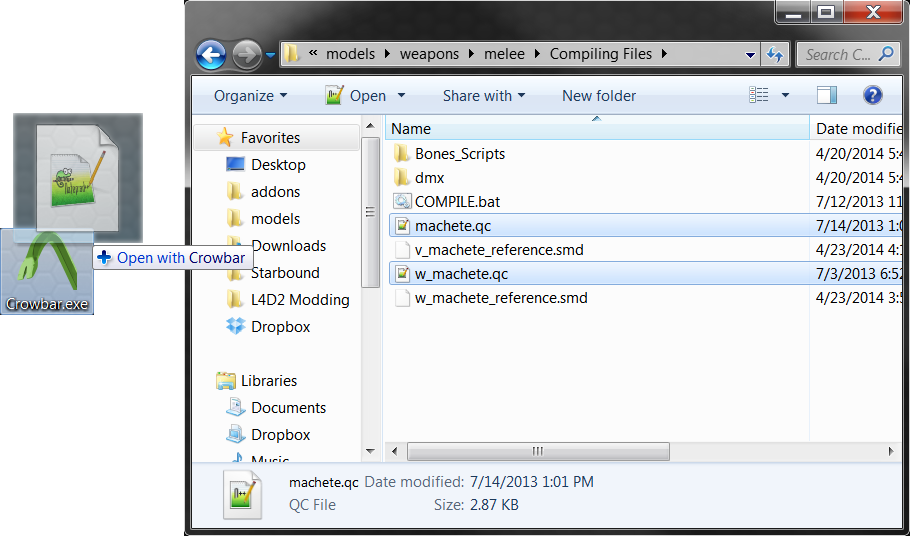Expand the arrow after 'Compiling Files'
The image size is (910, 536).
pos(663,54)
